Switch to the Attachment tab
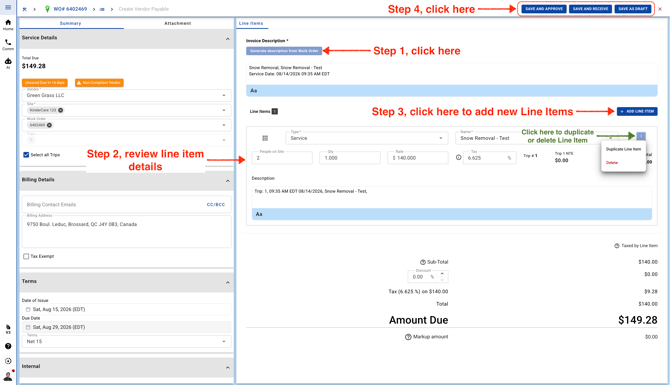The width and height of the screenshot is (670, 385). click(178, 24)
